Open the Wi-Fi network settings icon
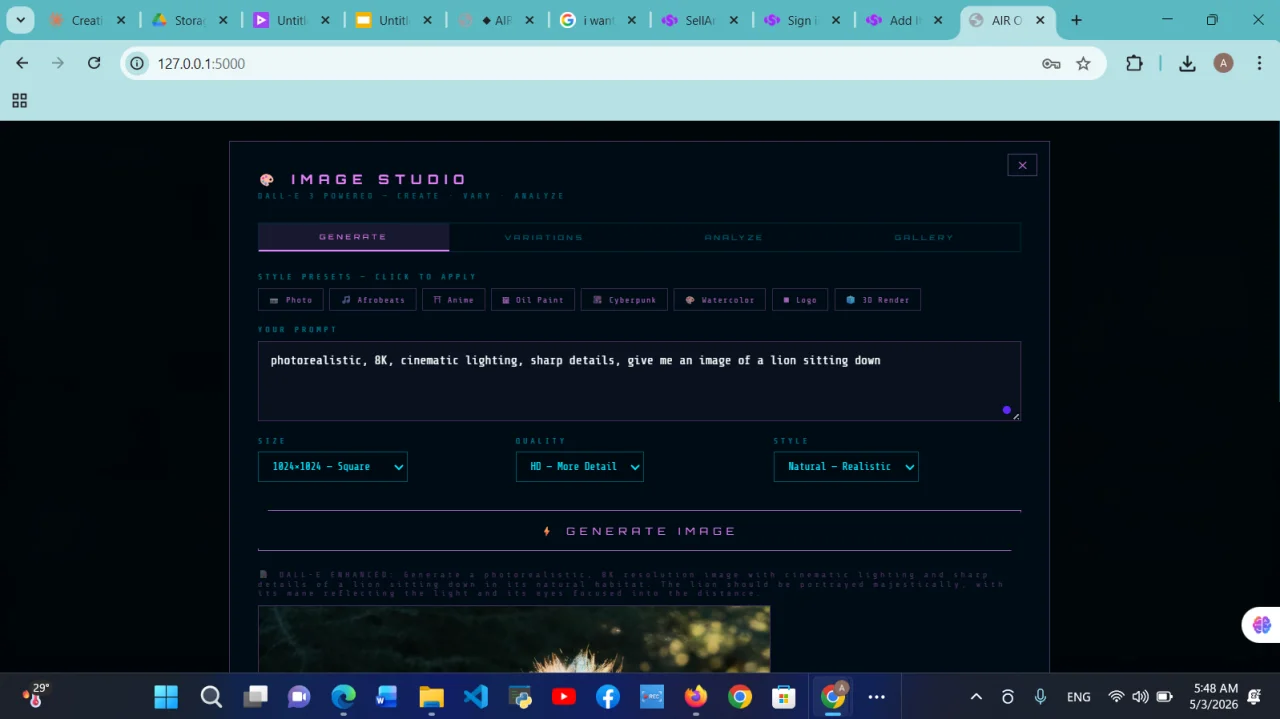The image size is (1280, 719). click(1117, 697)
